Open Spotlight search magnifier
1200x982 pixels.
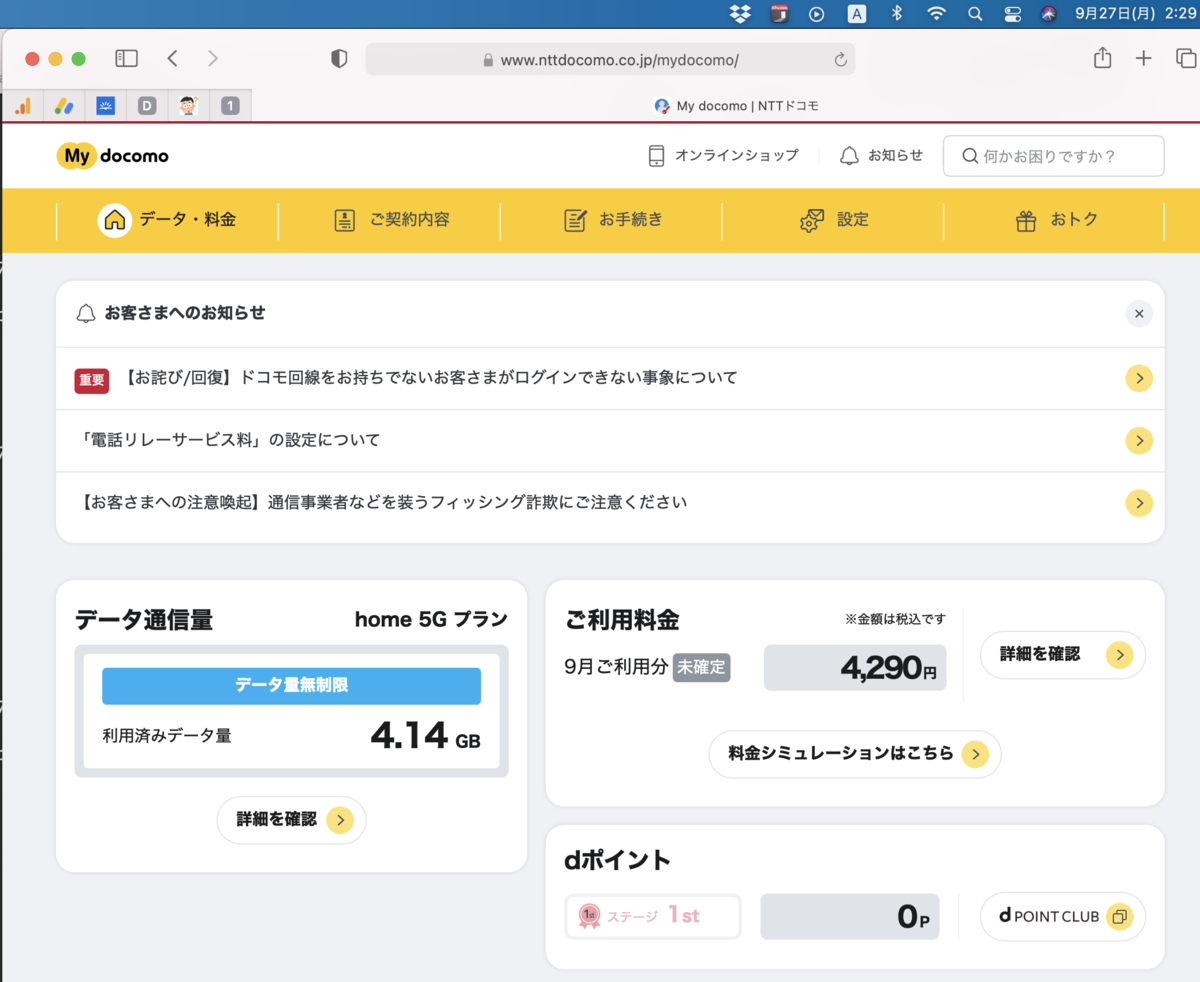[975, 14]
